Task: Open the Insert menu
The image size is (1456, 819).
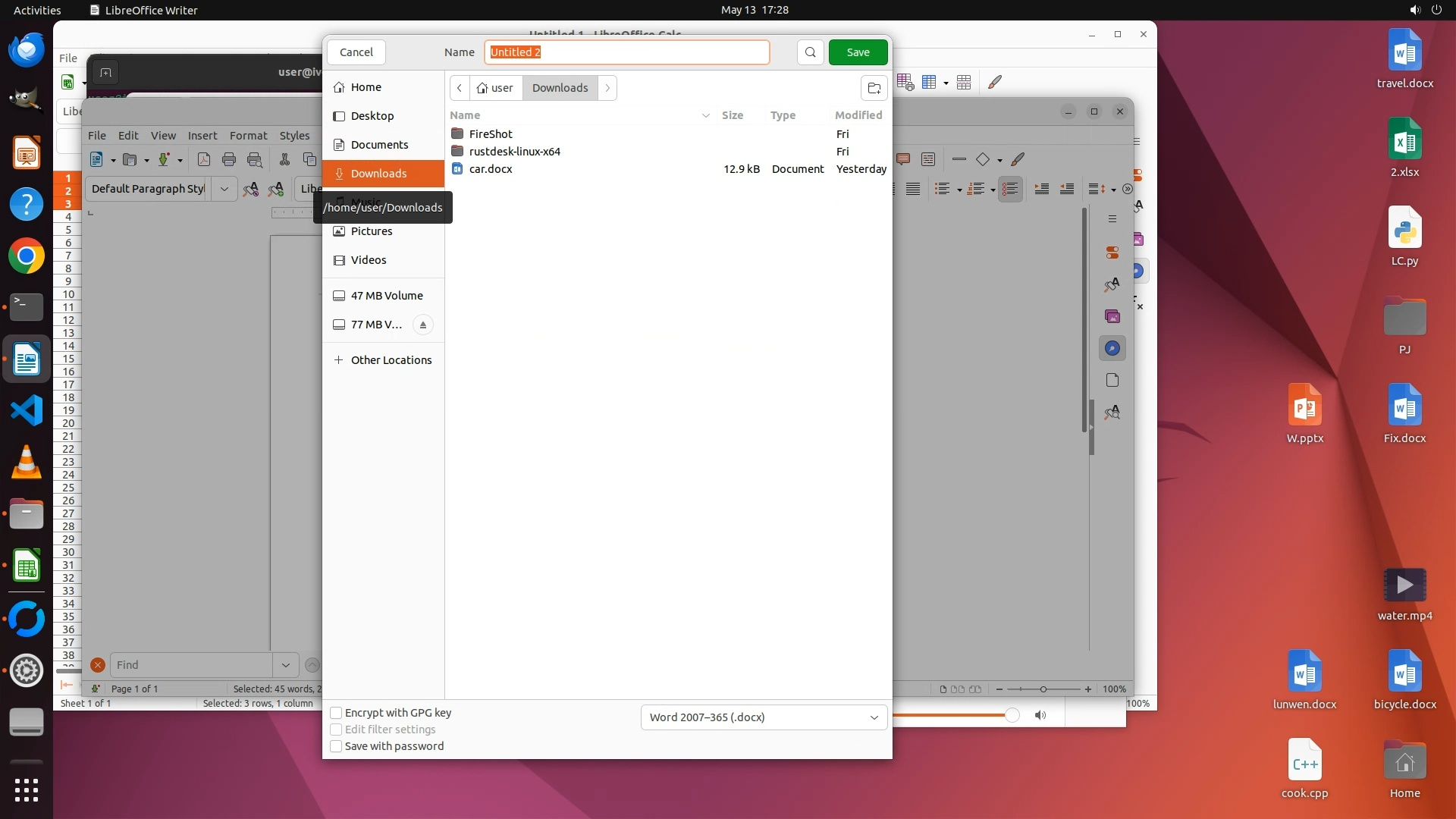Action: point(202,136)
